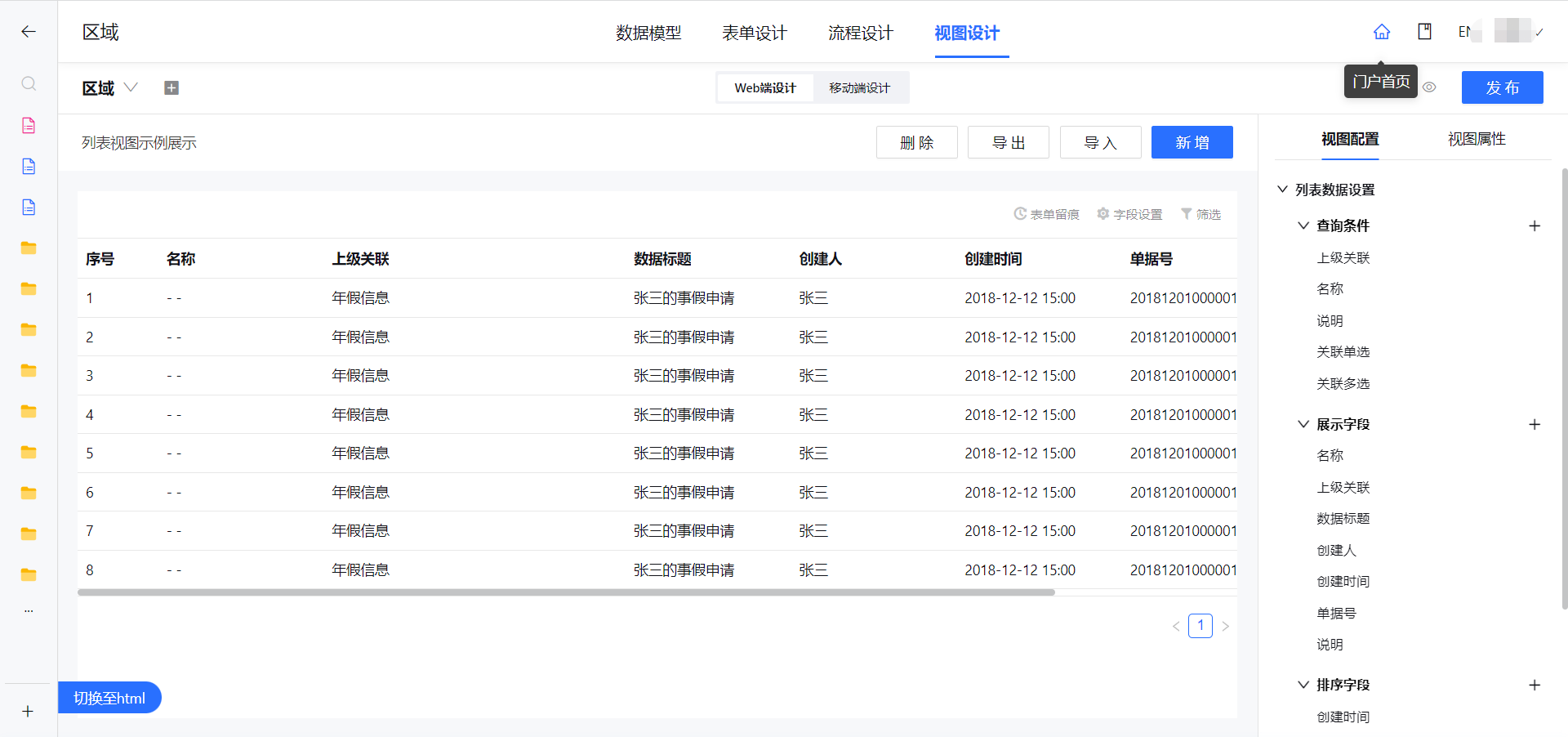This screenshot has height=737, width=1568.
Task: Open the user avatar account dropdown
Action: (x=1519, y=32)
